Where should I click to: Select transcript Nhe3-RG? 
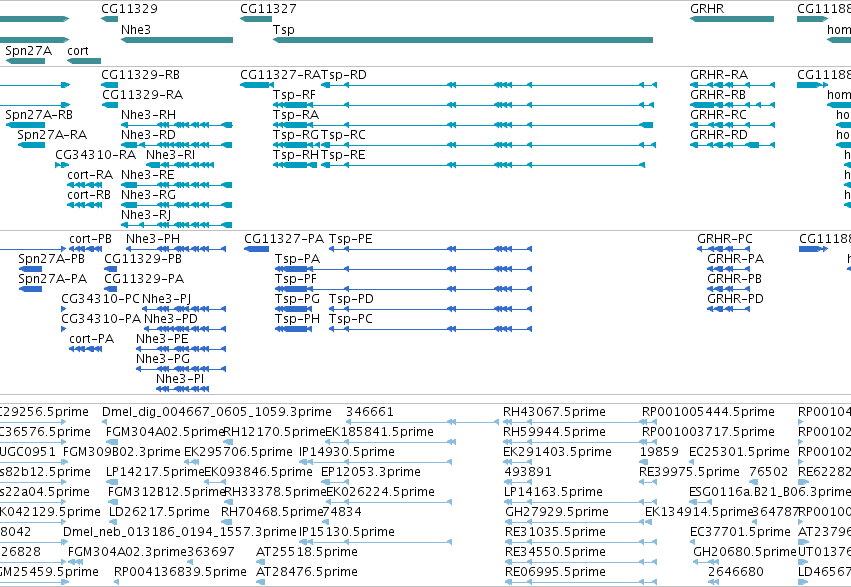[177, 206]
